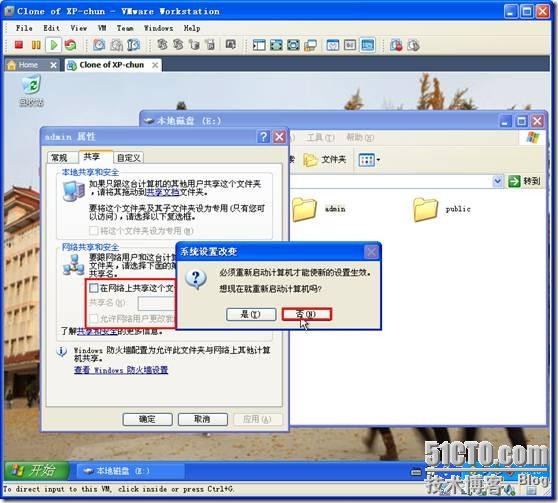Take a snapshot with the clock toolbar icon
The height and width of the screenshot is (503, 558).
click(99, 45)
